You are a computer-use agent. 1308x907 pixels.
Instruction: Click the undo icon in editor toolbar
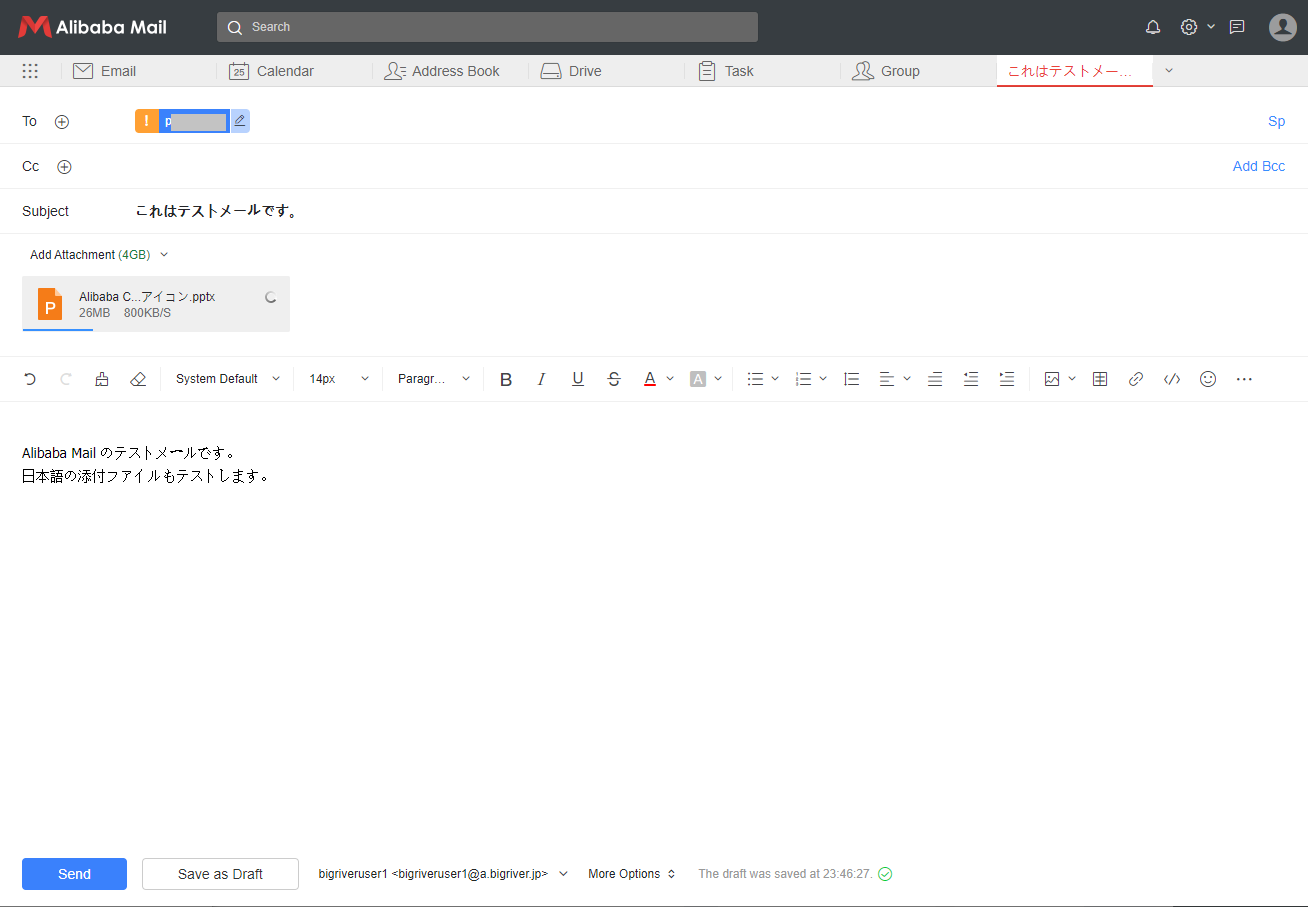(30, 379)
